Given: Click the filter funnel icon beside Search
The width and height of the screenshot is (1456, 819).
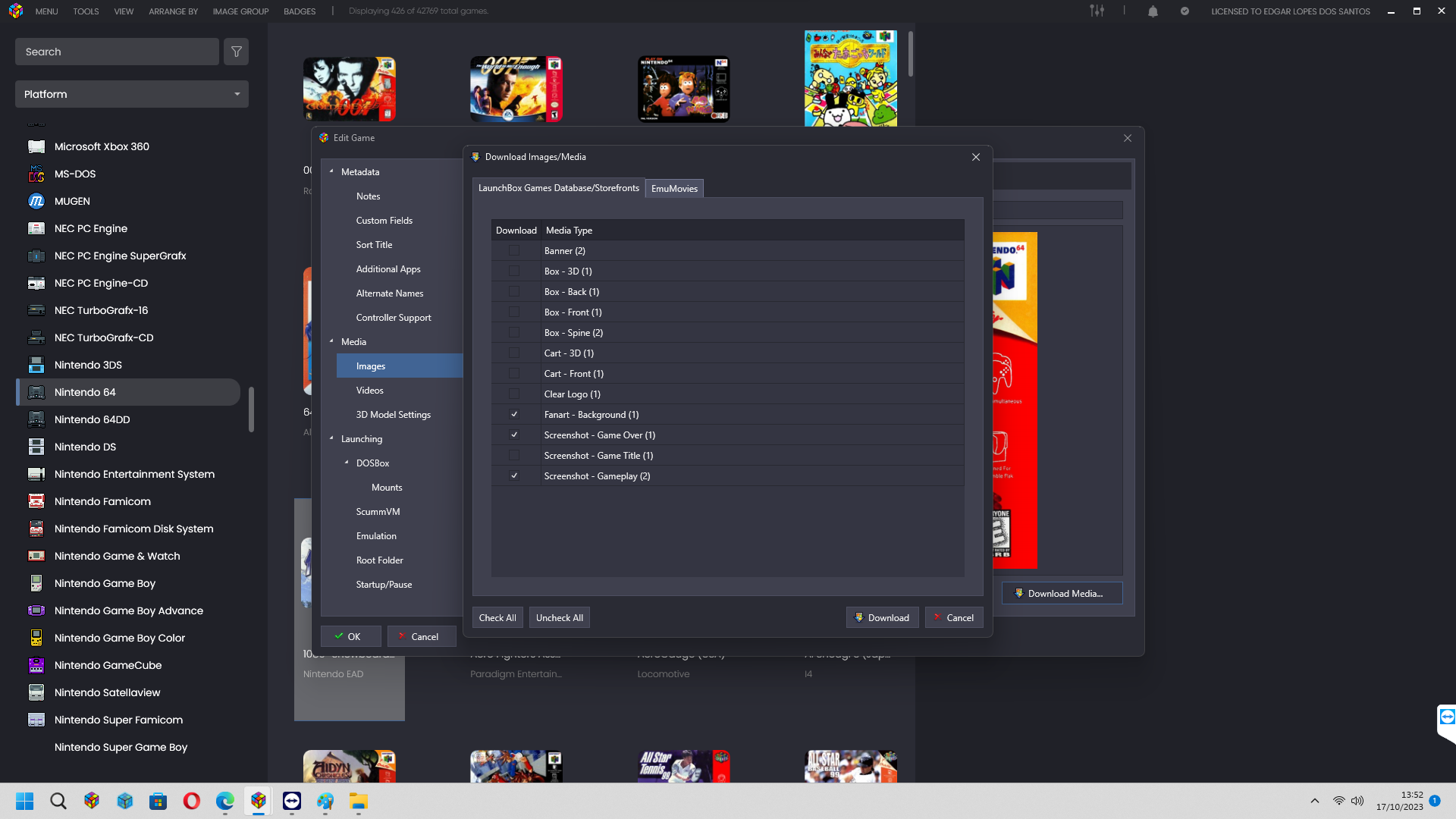Looking at the screenshot, I should [x=236, y=52].
